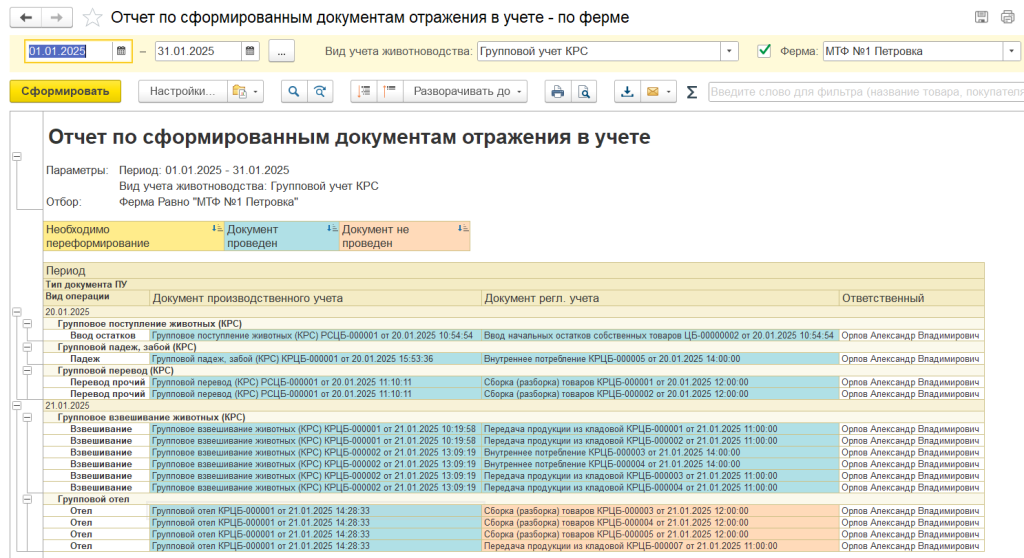
Task: Open Ввод начальных остатков ЦБ-00000002 document
Action: point(660,335)
